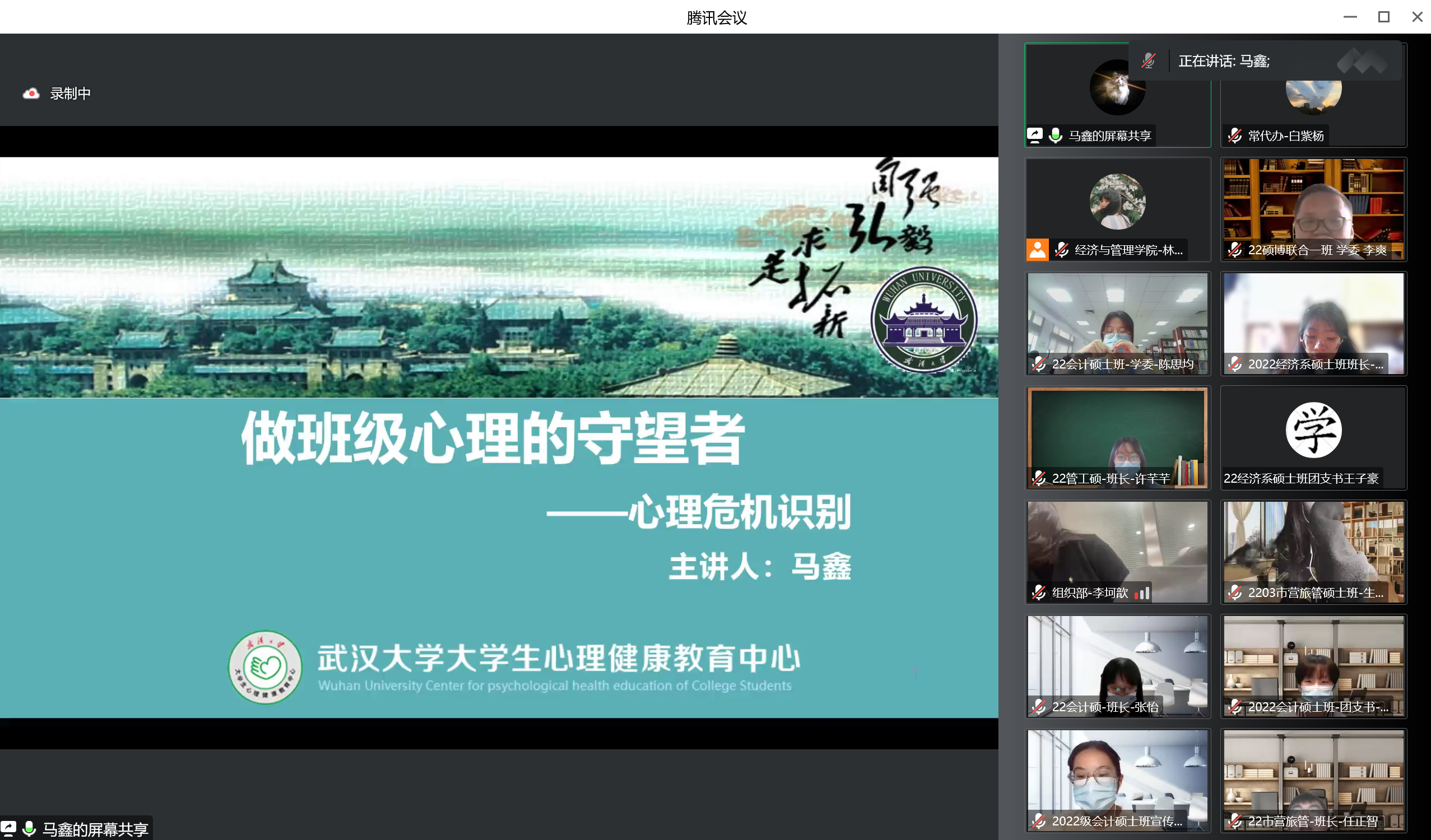This screenshot has height=840, width=1431.
Task: Click the Wuhan University emblem on slide
Action: tap(923, 320)
